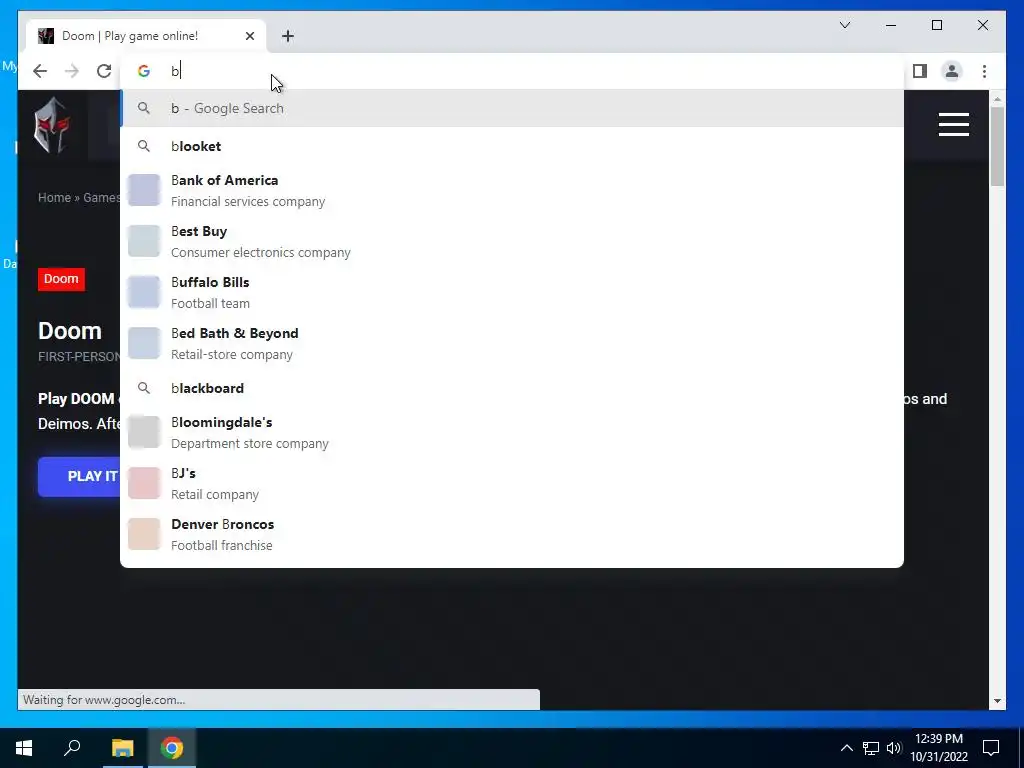Open the notification center icon
This screenshot has width=1024, height=768.
pos(991,748)
